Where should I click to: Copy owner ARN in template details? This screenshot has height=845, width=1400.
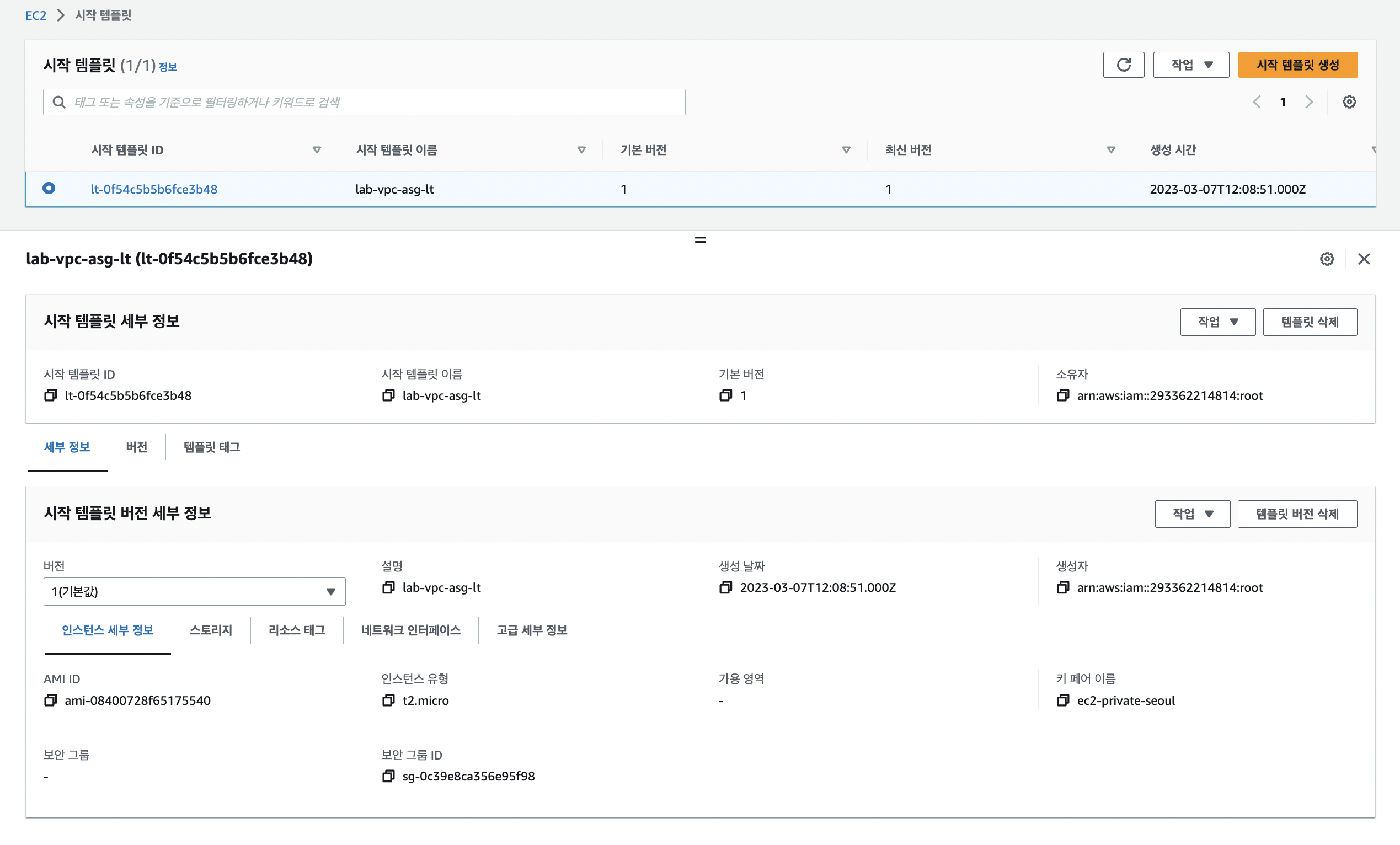point(1062,395)
